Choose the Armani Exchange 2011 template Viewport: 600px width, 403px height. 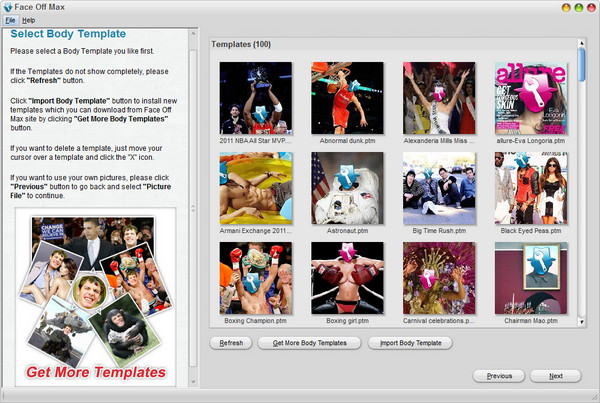(x=256, y=188)
